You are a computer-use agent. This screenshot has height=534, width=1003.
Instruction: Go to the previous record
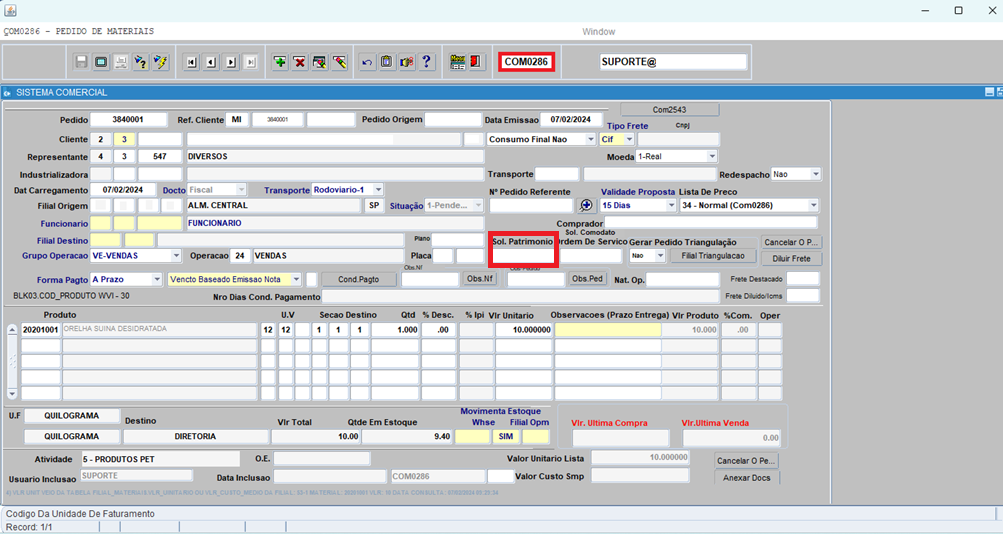211,62
